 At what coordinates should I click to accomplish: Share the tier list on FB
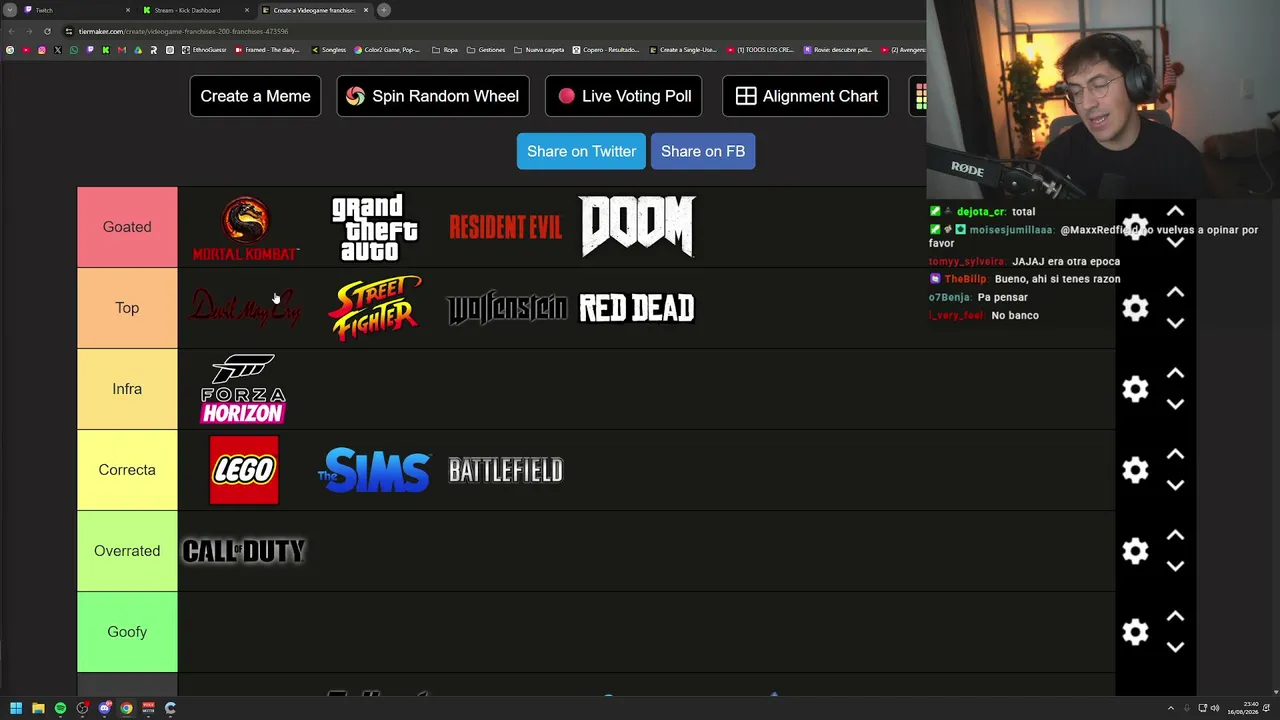click(703, 151)
